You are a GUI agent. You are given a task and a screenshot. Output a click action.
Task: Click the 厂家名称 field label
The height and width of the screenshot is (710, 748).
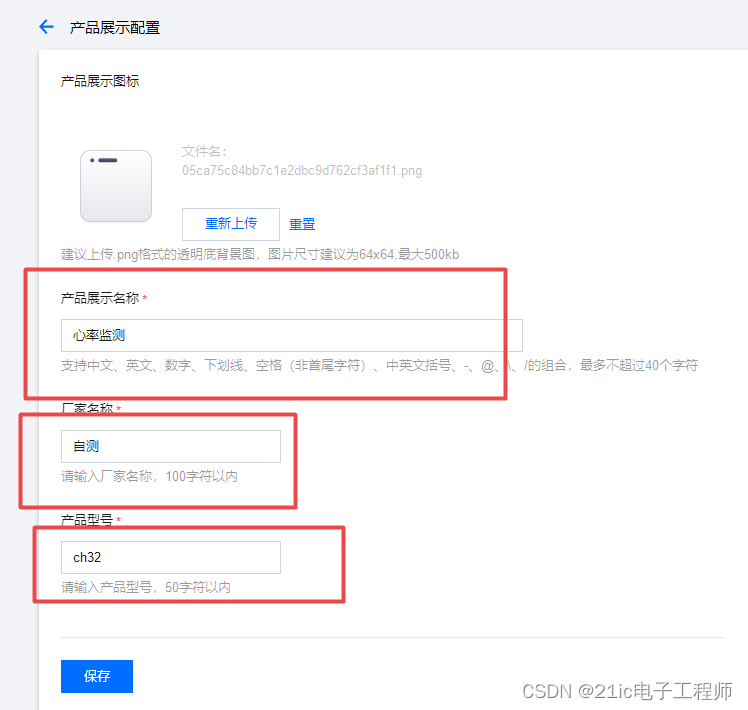[87, 408]
